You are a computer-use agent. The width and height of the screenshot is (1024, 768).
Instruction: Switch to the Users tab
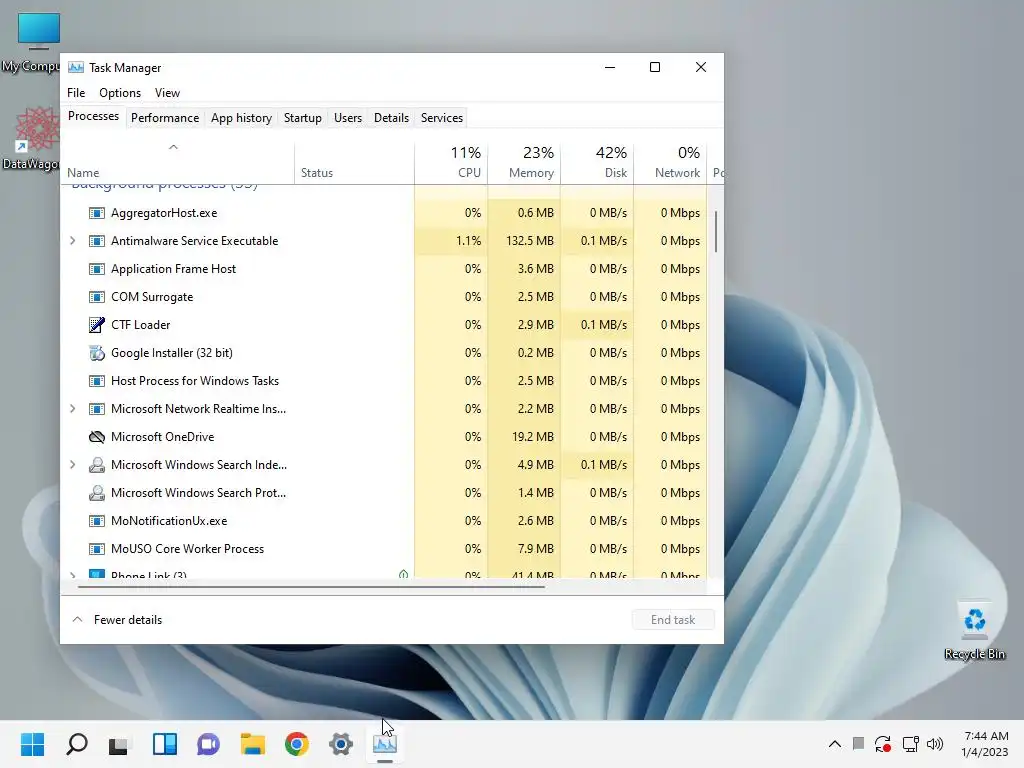pyautogui.click(x=347, y=118)
